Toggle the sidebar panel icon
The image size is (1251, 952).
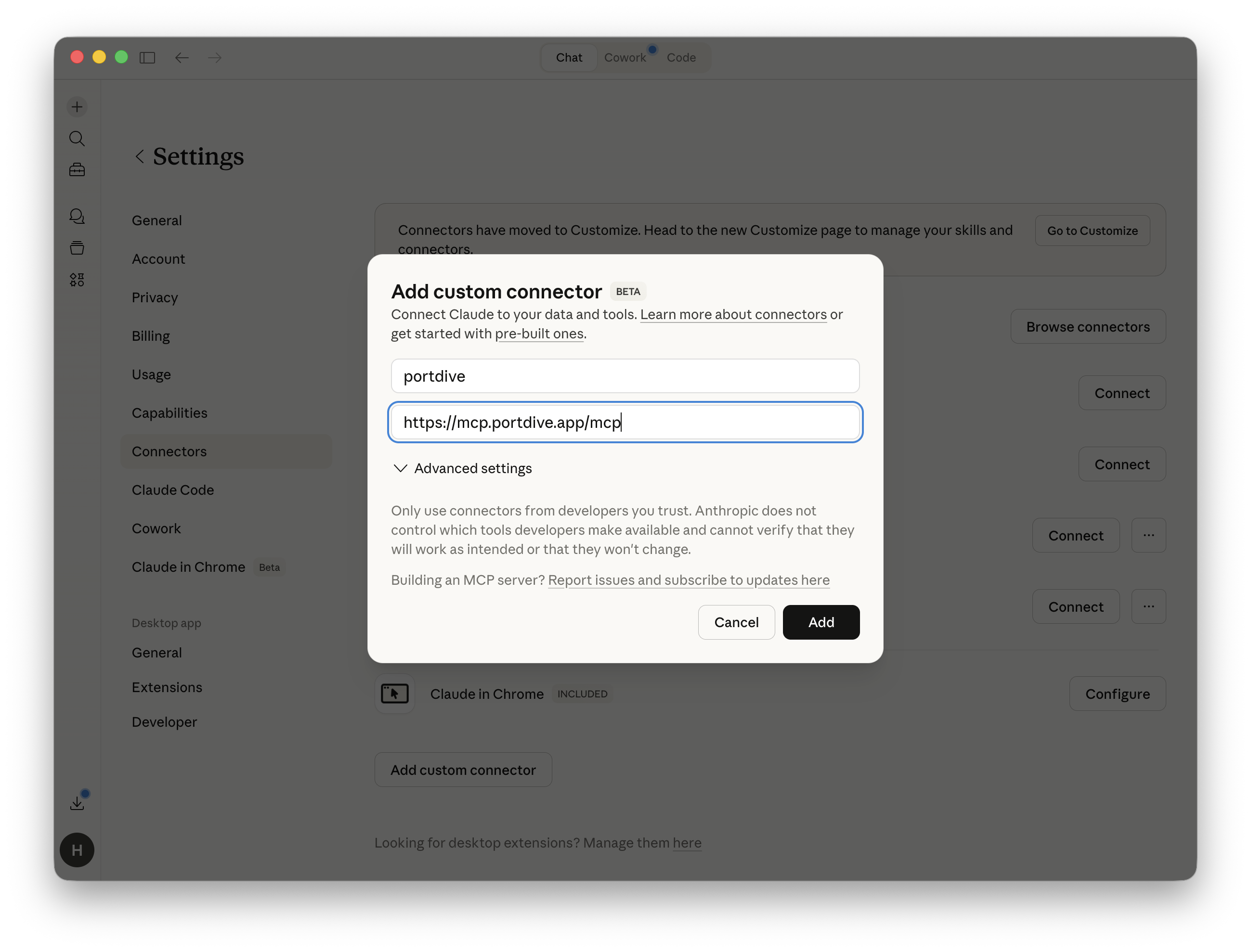tap(147, 57)
